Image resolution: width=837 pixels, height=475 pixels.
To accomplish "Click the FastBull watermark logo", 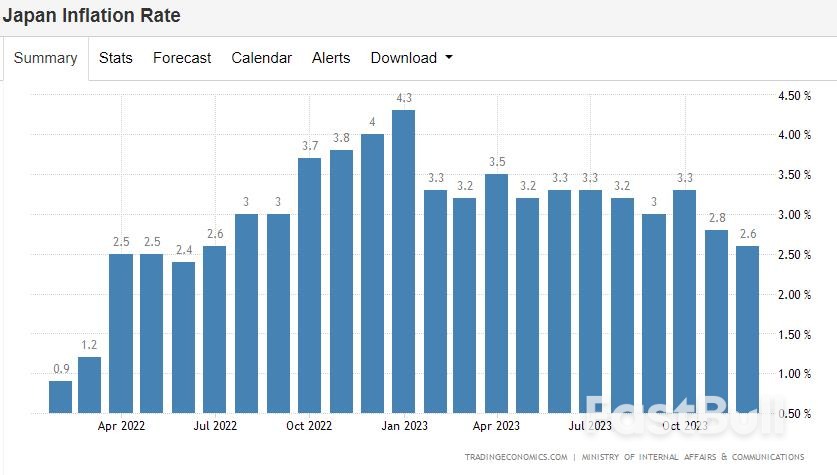I will (685, 415).
